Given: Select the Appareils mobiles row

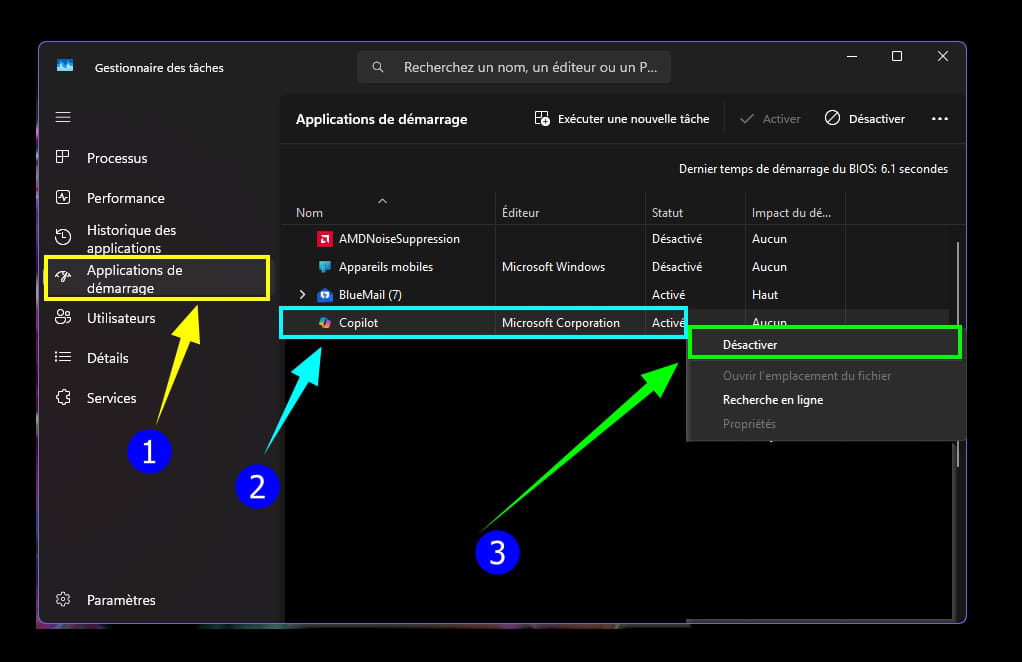Looking at the screenshot, I should 385,267.
